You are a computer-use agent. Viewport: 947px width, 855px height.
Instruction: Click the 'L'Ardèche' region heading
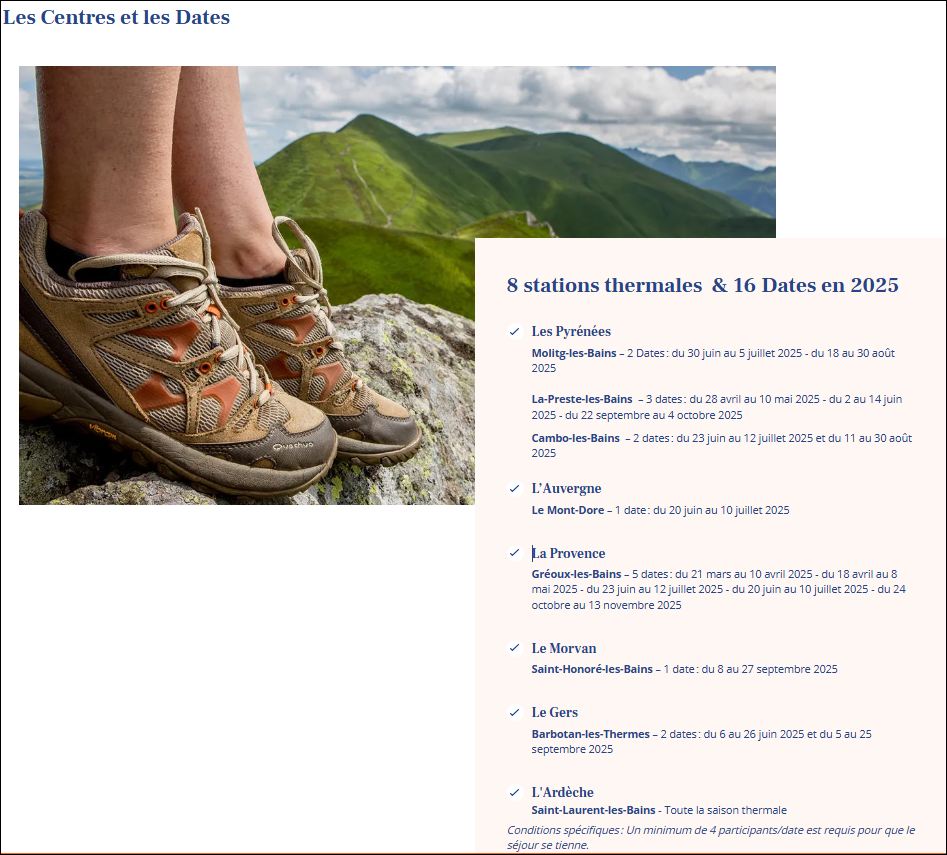(x=563, y=792)
